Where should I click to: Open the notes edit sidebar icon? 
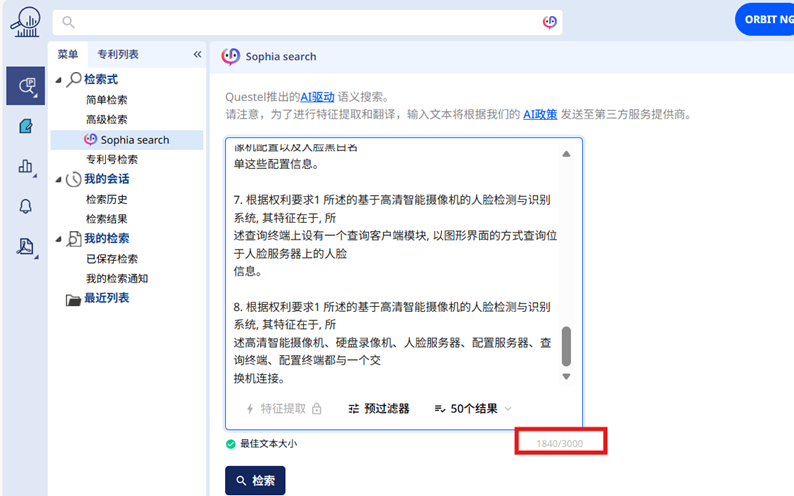click(x=25, y=126)
